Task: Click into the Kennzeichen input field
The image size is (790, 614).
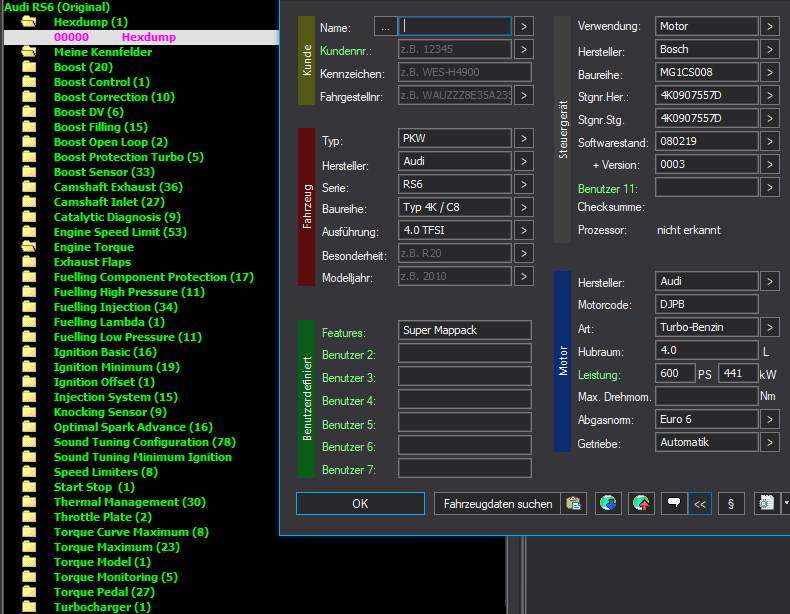Action: [x=465, y=72]
